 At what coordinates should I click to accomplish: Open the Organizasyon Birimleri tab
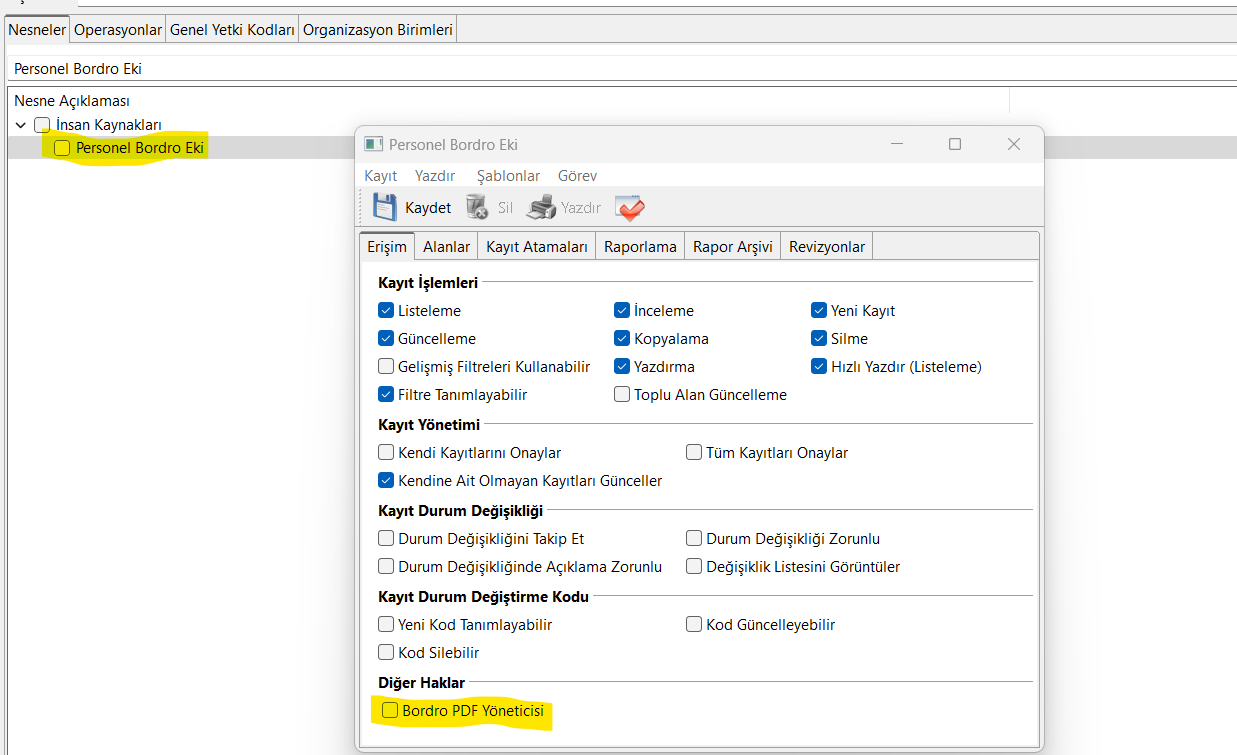point(378,30)
